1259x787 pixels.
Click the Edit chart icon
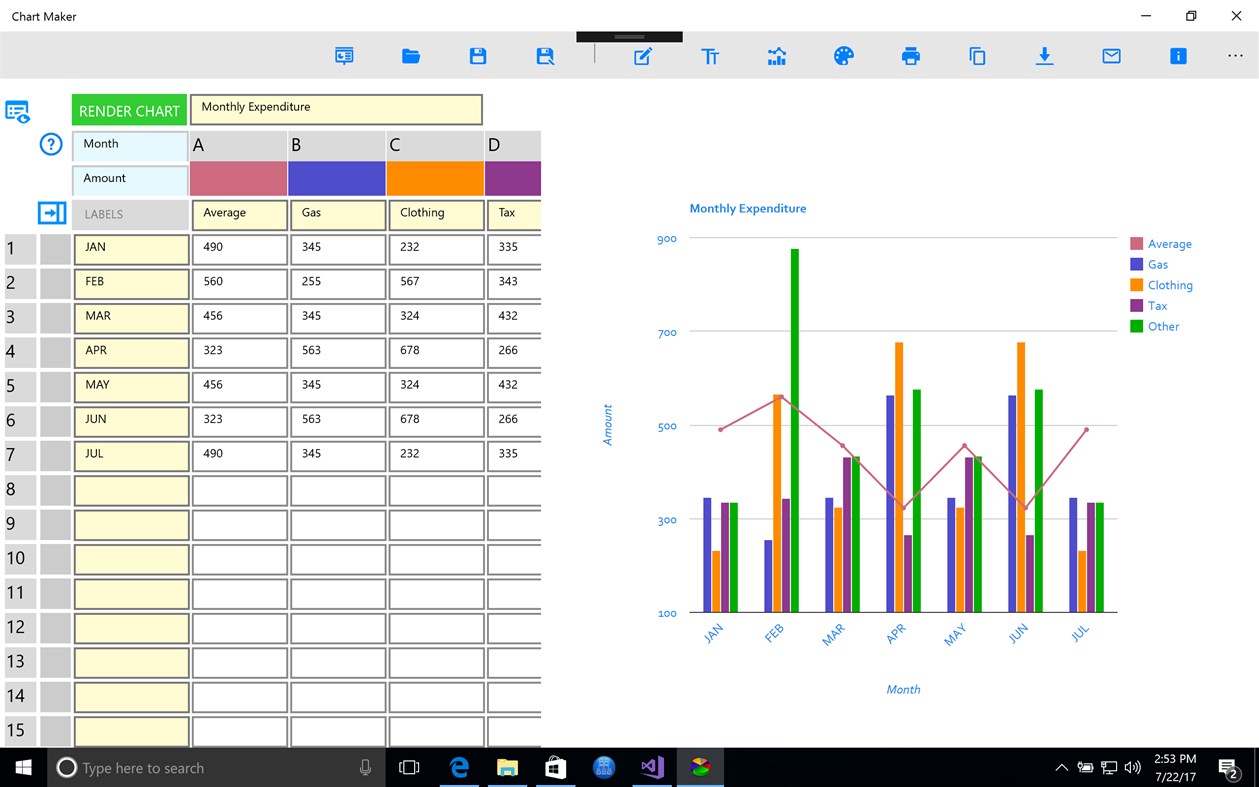pyautogui.click(x=643, y=56)
